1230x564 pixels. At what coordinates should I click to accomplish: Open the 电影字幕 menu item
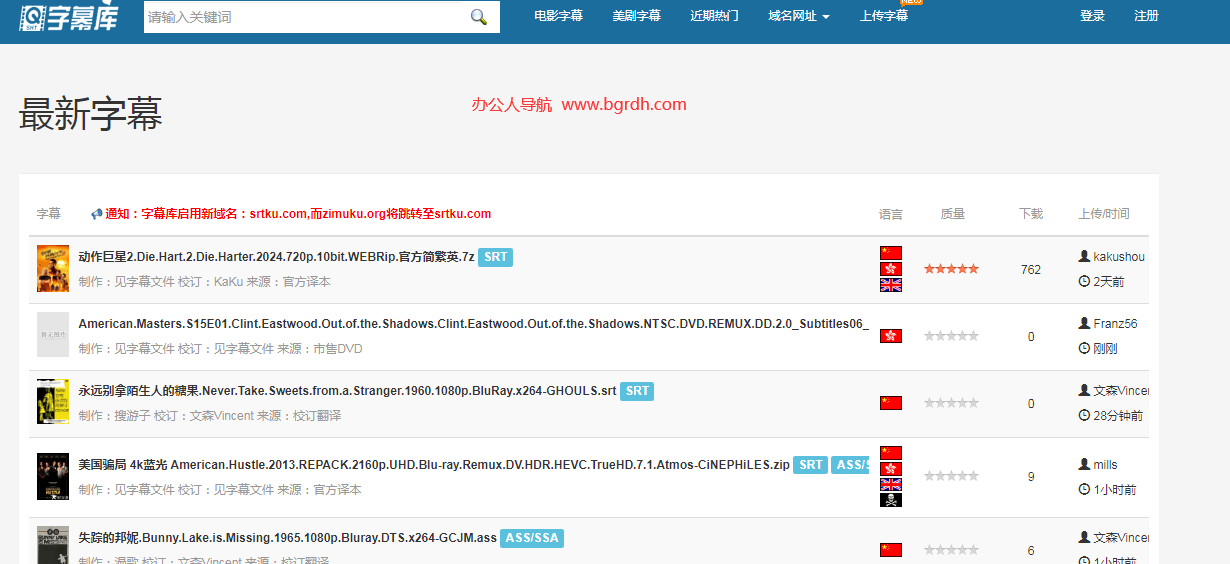click(x=558, y=16)
